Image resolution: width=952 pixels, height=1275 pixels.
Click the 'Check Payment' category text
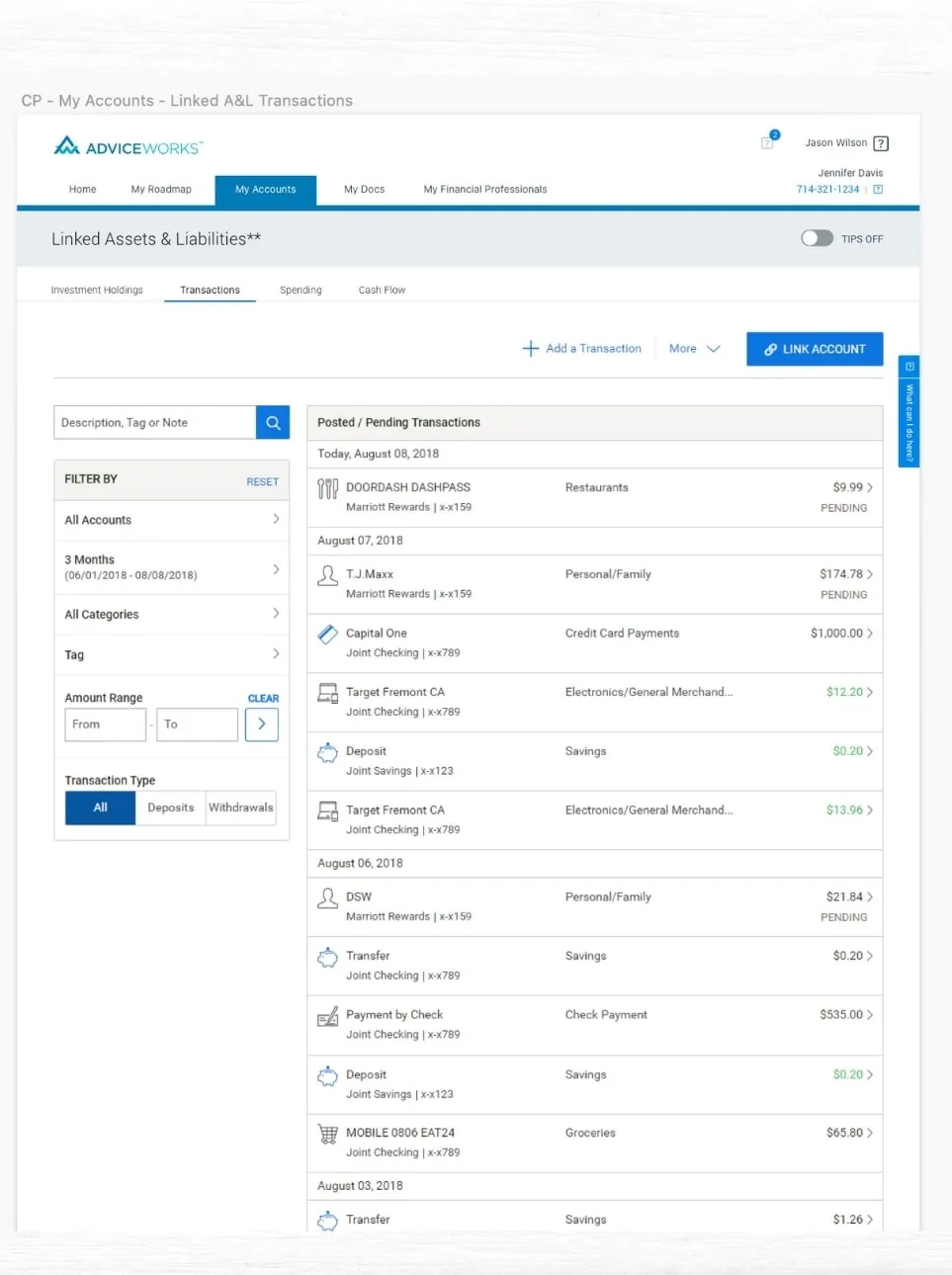606,1015
